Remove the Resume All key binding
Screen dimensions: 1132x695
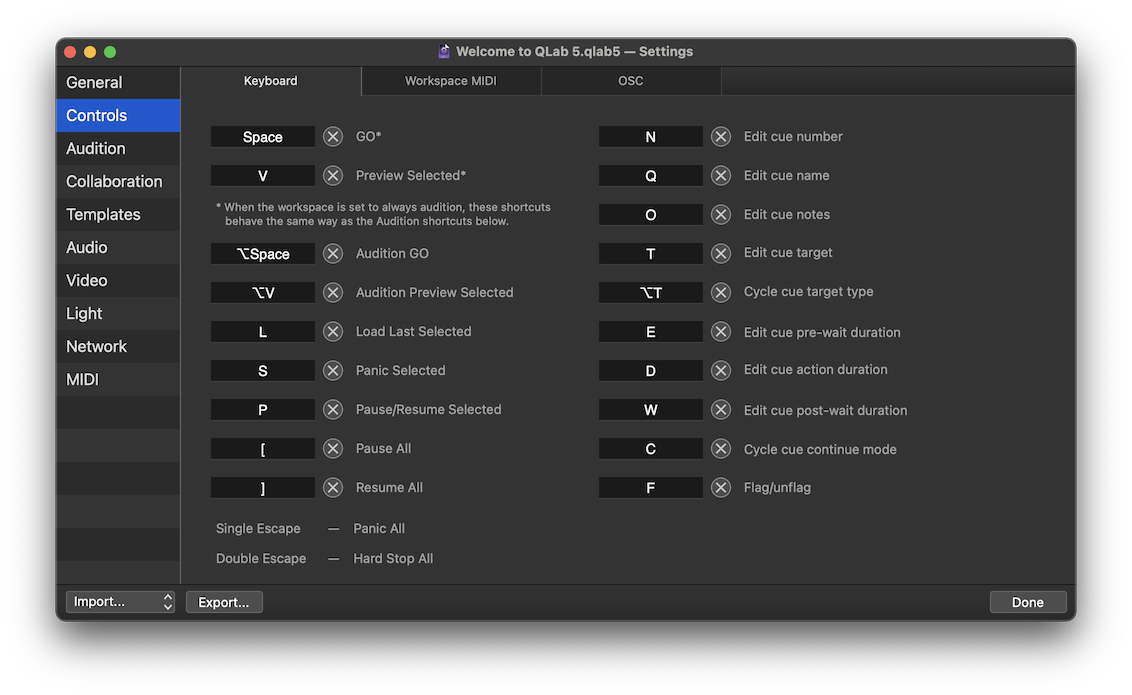pyautogui.click(x=333, y=487)
